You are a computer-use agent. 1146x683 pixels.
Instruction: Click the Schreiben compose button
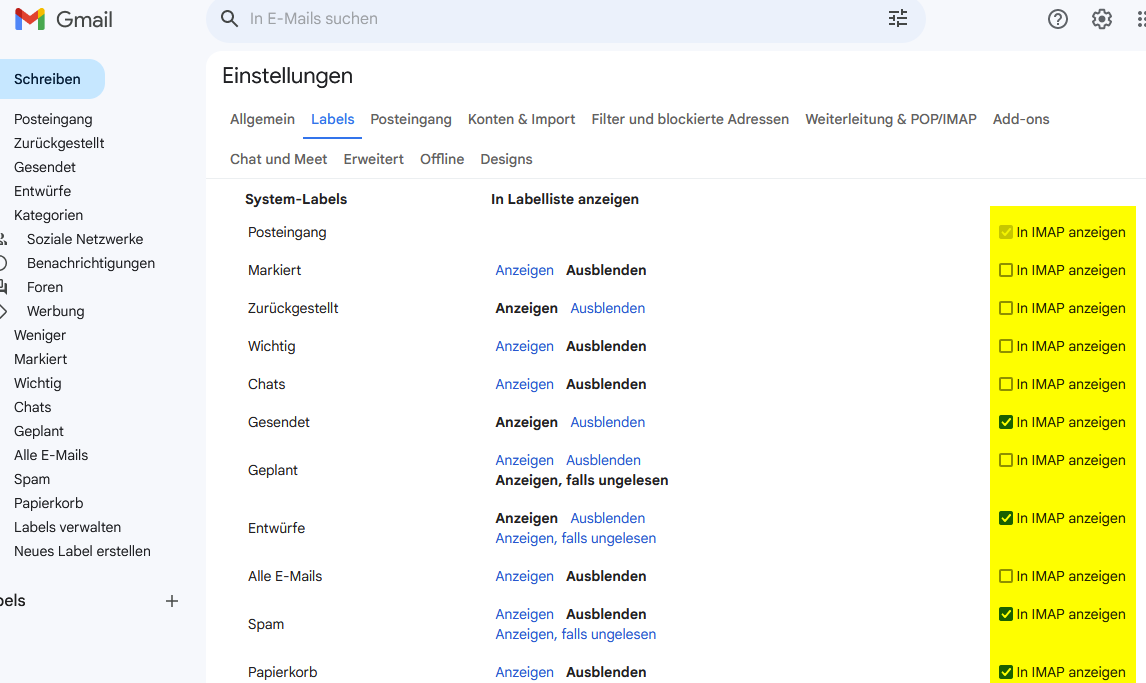point(48,79)
